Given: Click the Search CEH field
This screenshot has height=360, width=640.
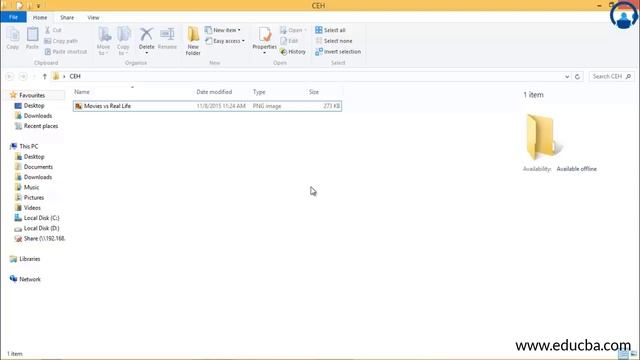Looking at the screenshot, I should pyautogui.click(x=611, y=76).
